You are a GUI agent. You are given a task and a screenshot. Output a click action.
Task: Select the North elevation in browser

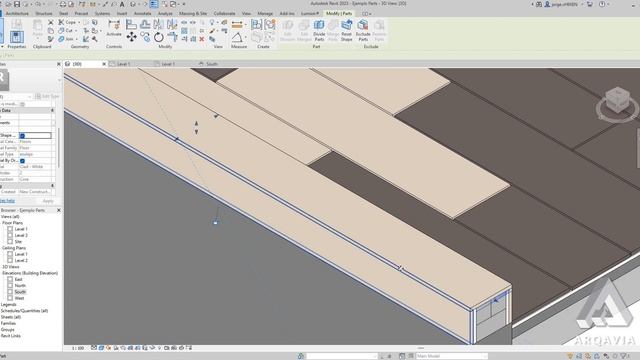click(x=20, y=286)
